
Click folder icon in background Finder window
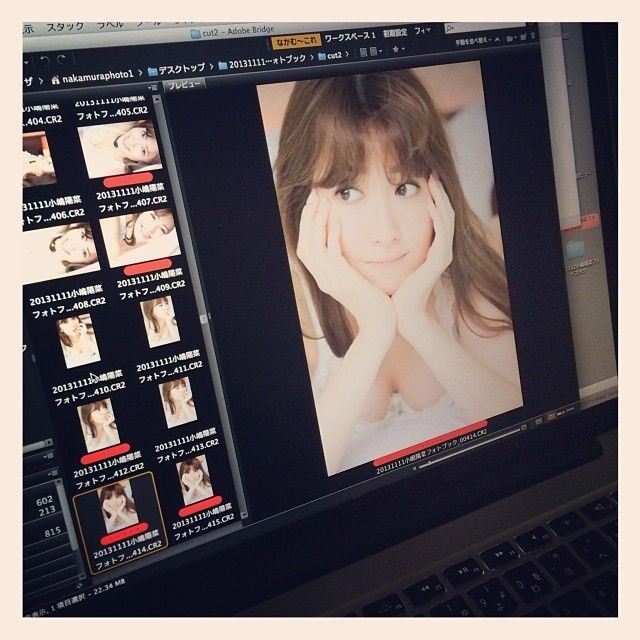pyautogui.click(x=576, y=250)
